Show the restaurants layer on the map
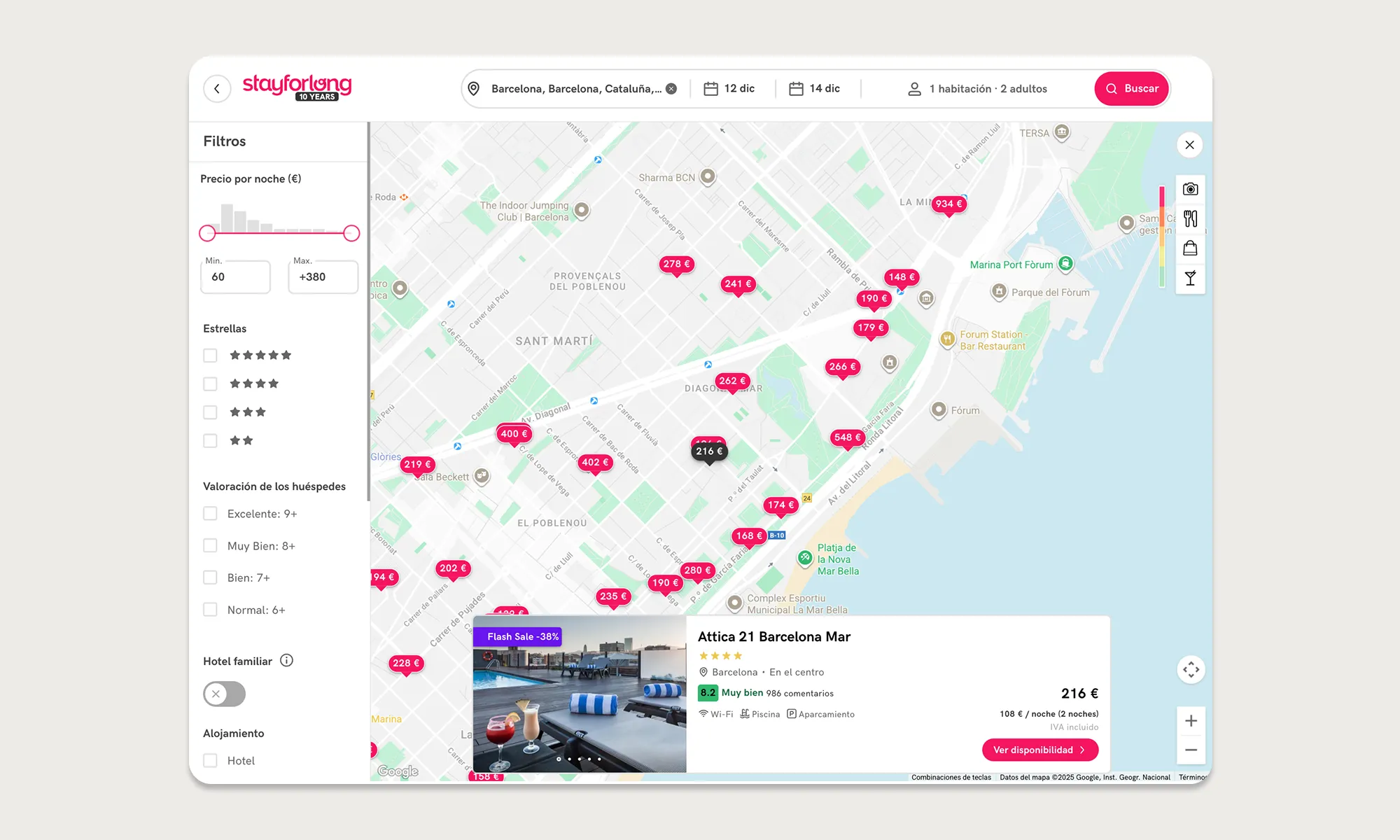 point(1190,218)
